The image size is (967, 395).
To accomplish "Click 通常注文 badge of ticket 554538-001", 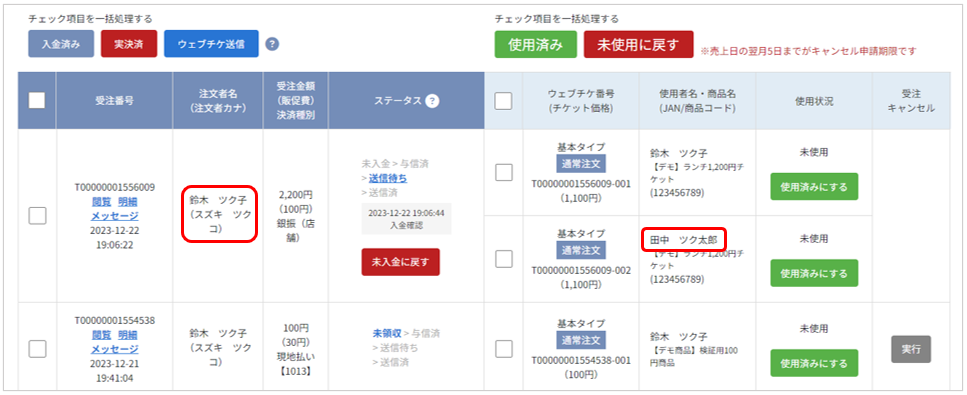I will click(x=581, y=340).
